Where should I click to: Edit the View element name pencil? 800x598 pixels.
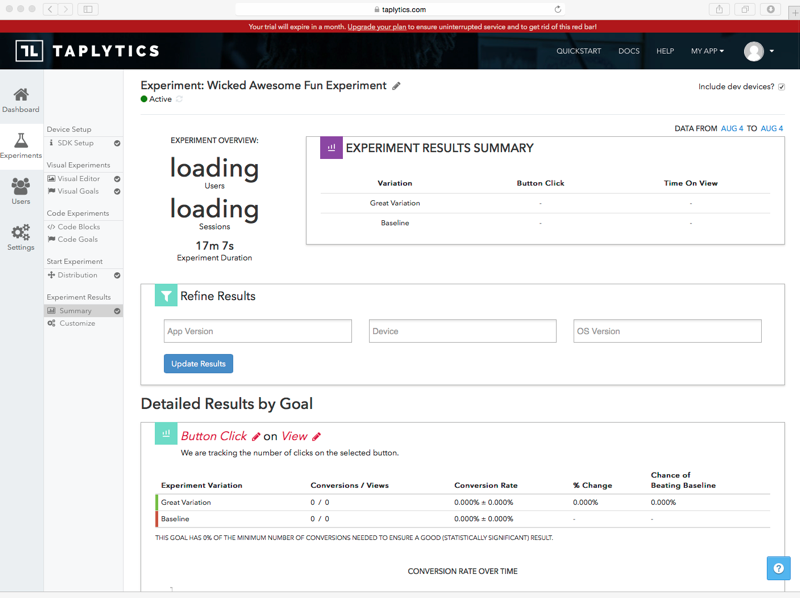316,436
